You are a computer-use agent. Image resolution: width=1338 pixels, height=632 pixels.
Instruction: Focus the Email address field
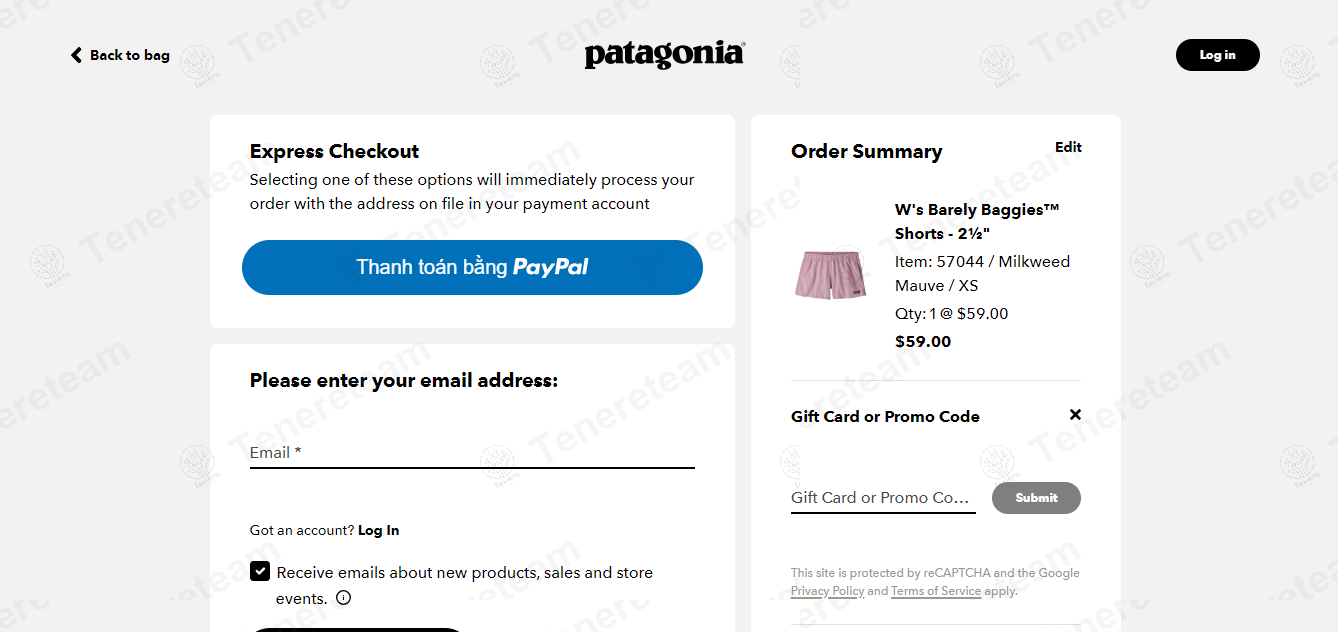tap(472, 453)
